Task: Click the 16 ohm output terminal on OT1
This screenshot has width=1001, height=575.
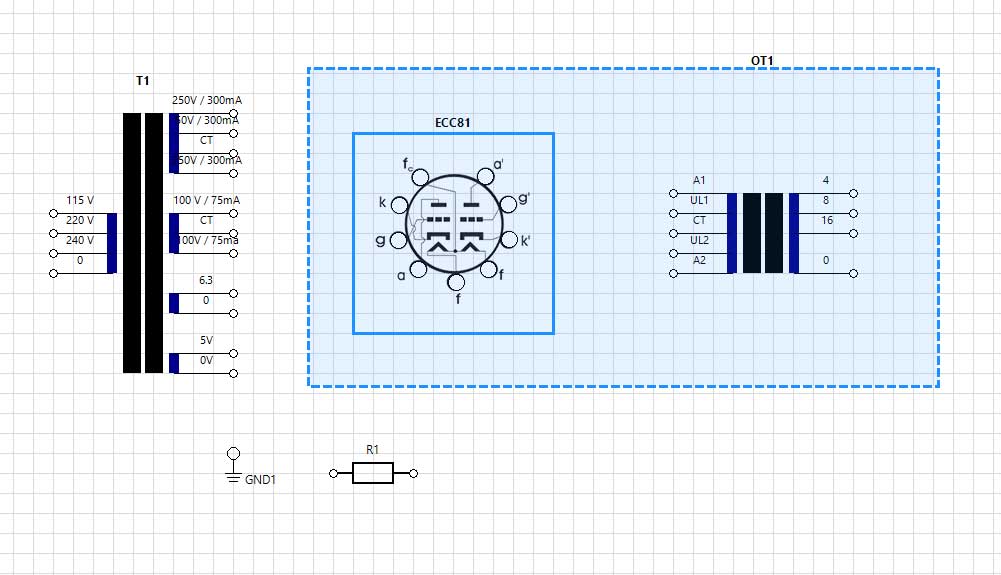Action: 853,233
